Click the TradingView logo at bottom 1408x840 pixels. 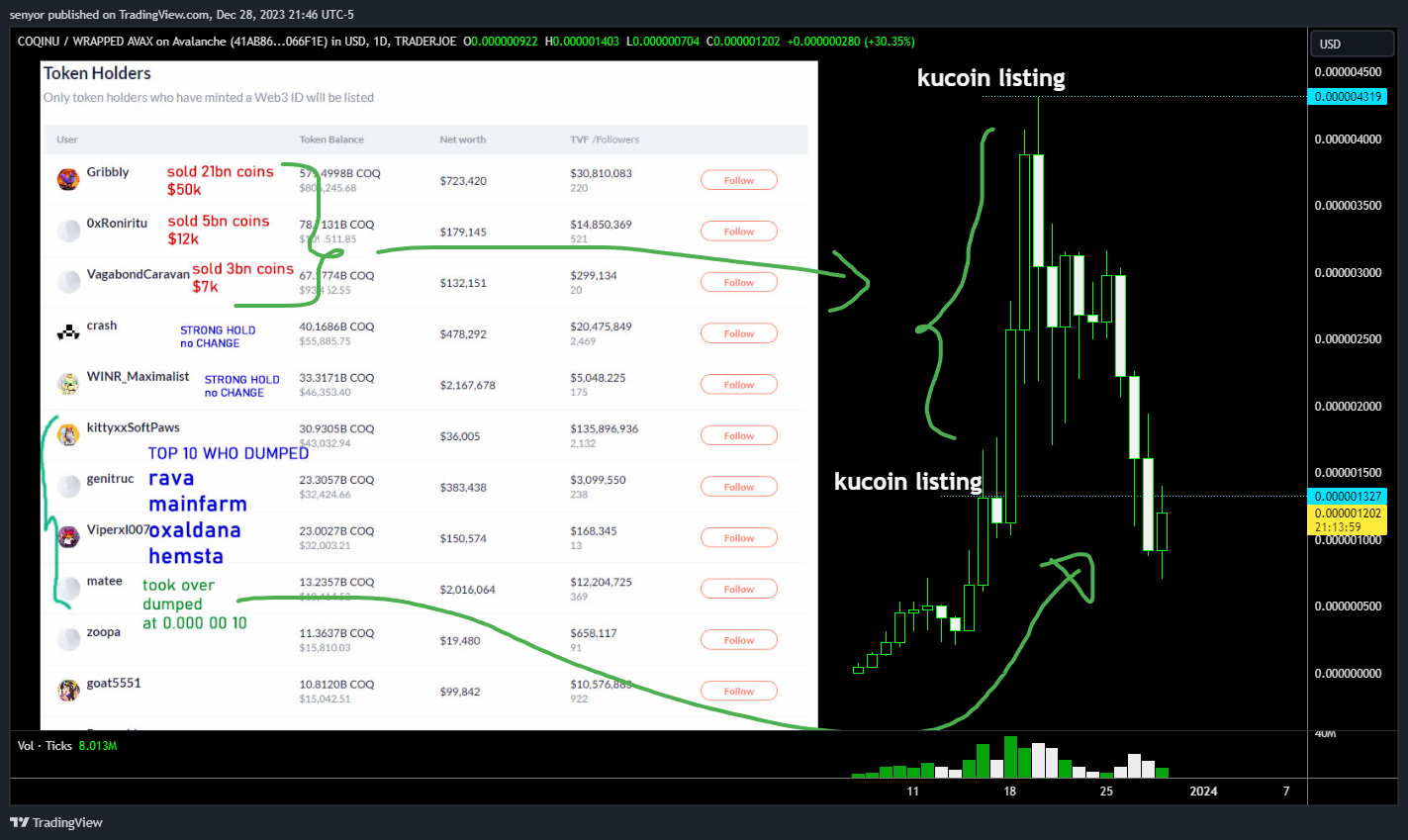click(56, 822)
